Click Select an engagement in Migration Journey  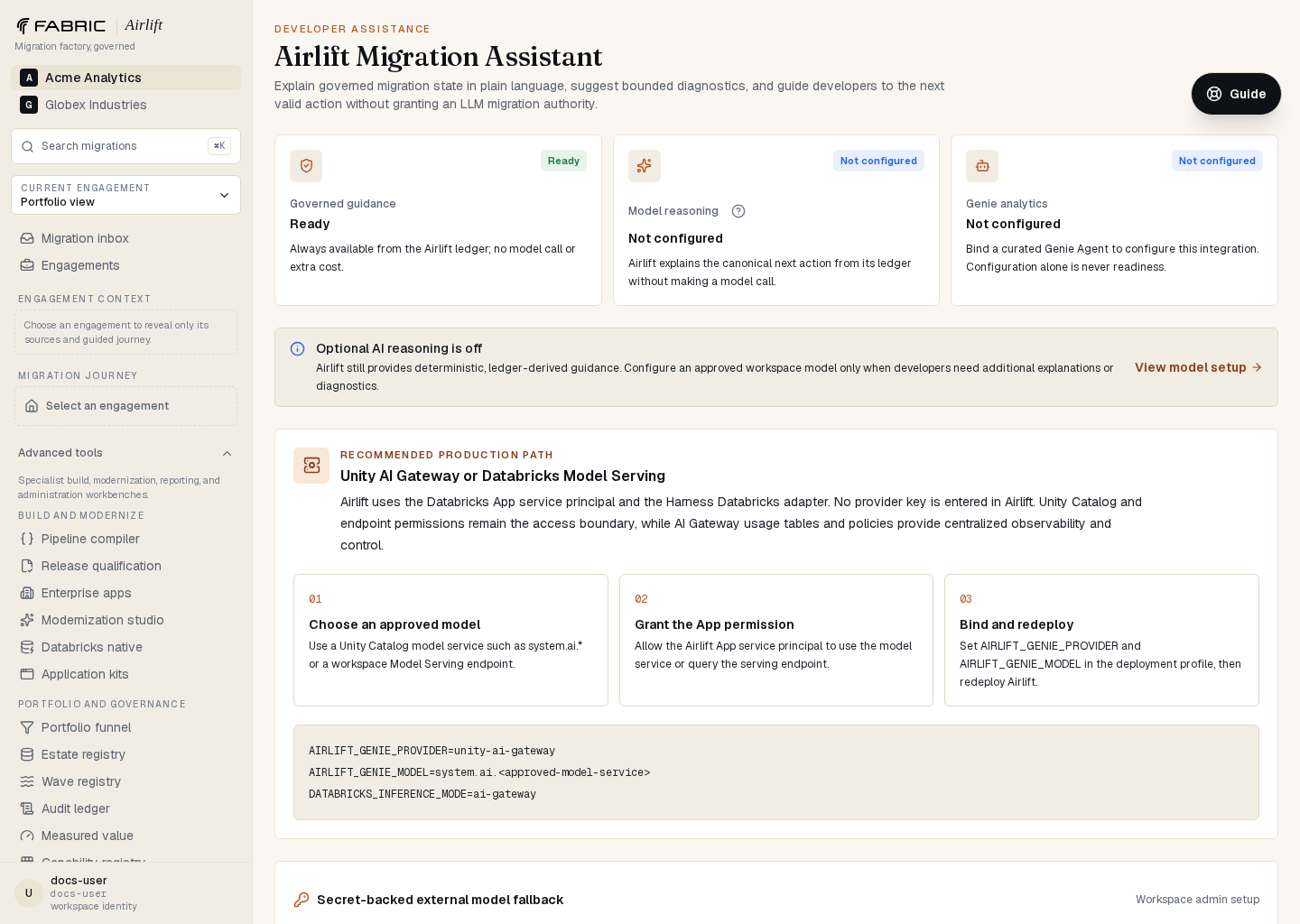point(125,406)
